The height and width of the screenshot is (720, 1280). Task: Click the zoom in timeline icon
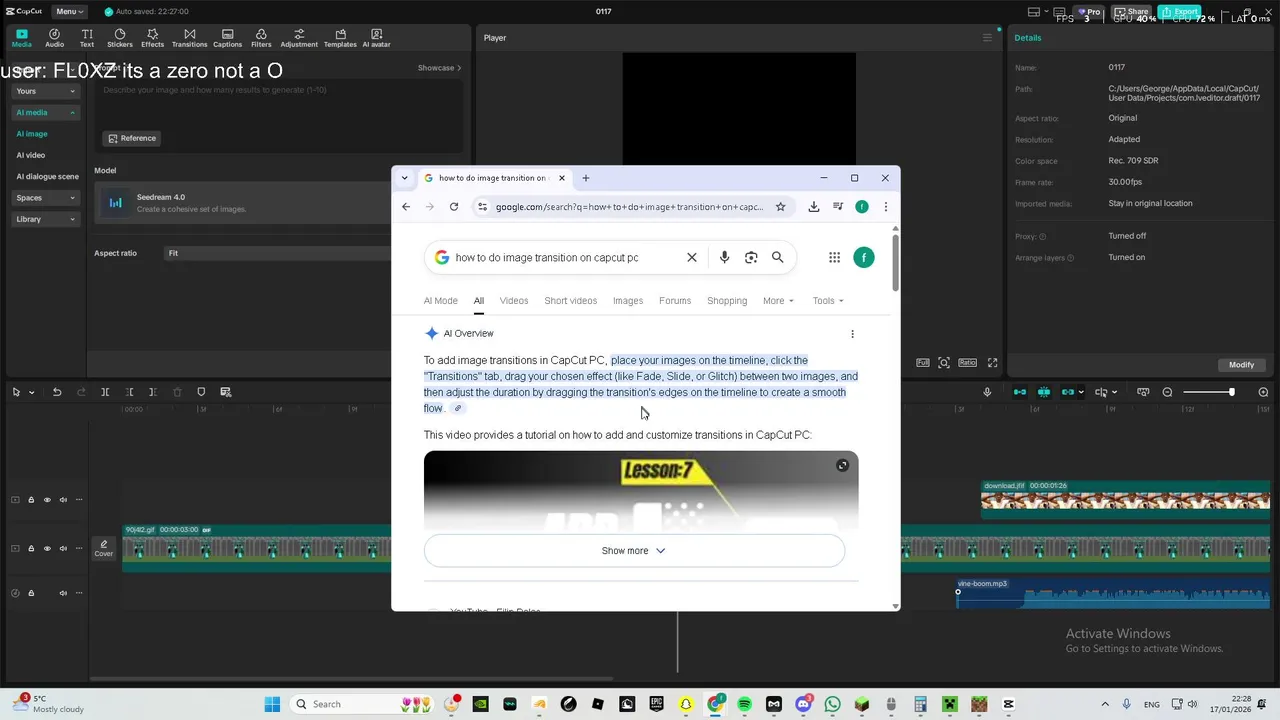[x=1263, y=392]
